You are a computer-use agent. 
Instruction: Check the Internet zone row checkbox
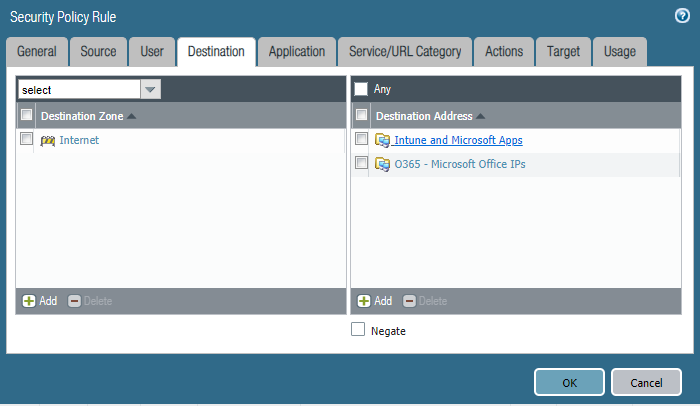pos(27,140)
